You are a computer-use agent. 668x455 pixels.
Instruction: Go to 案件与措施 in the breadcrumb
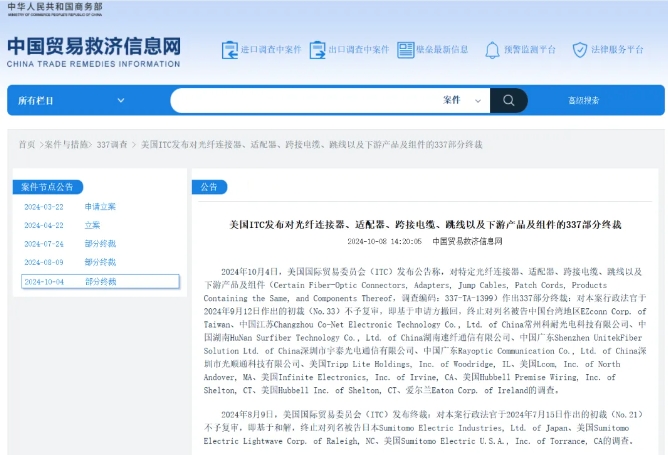click(x=66, y=144)
